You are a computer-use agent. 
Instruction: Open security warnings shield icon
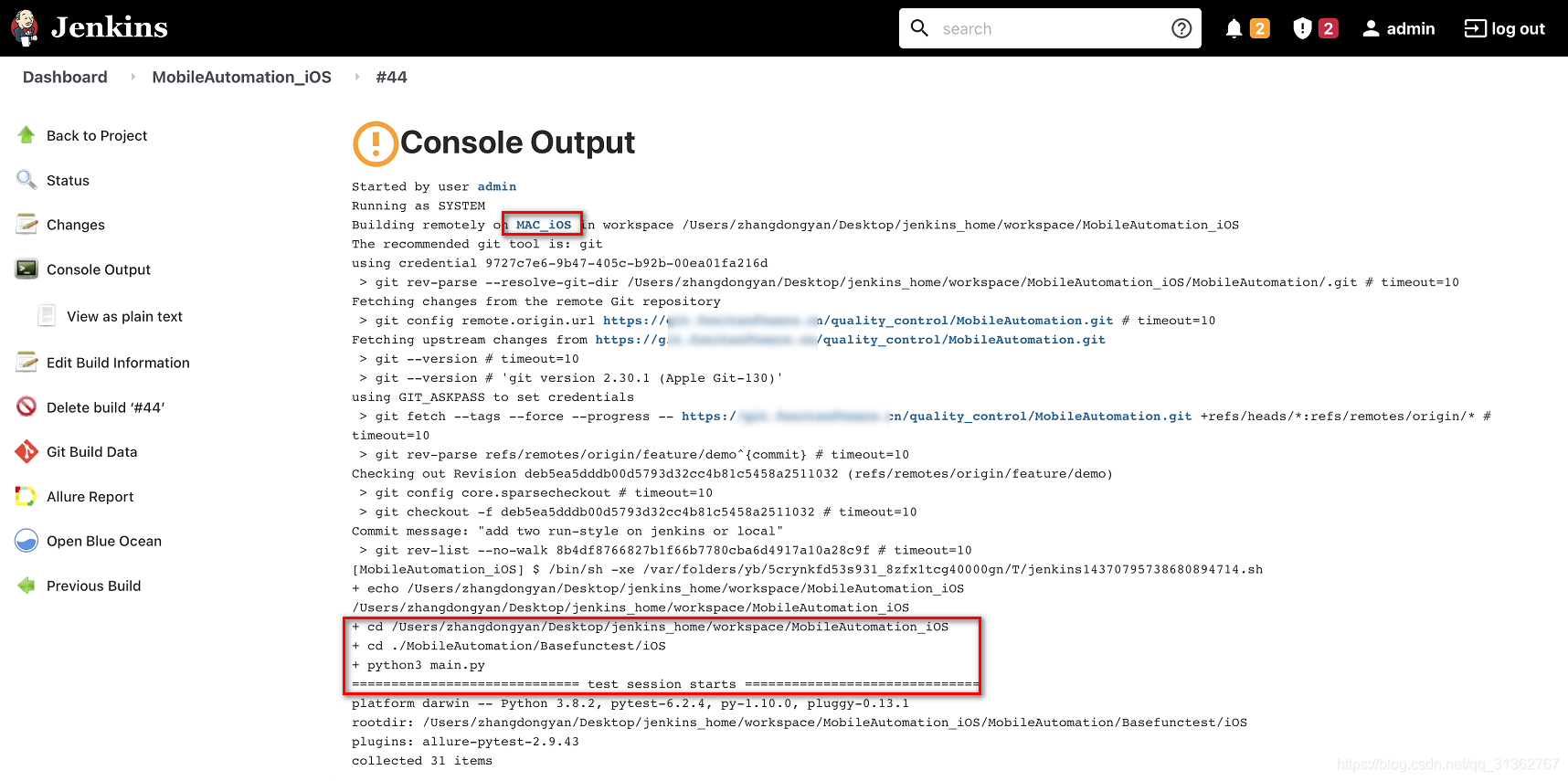(x=1302, y=28)
